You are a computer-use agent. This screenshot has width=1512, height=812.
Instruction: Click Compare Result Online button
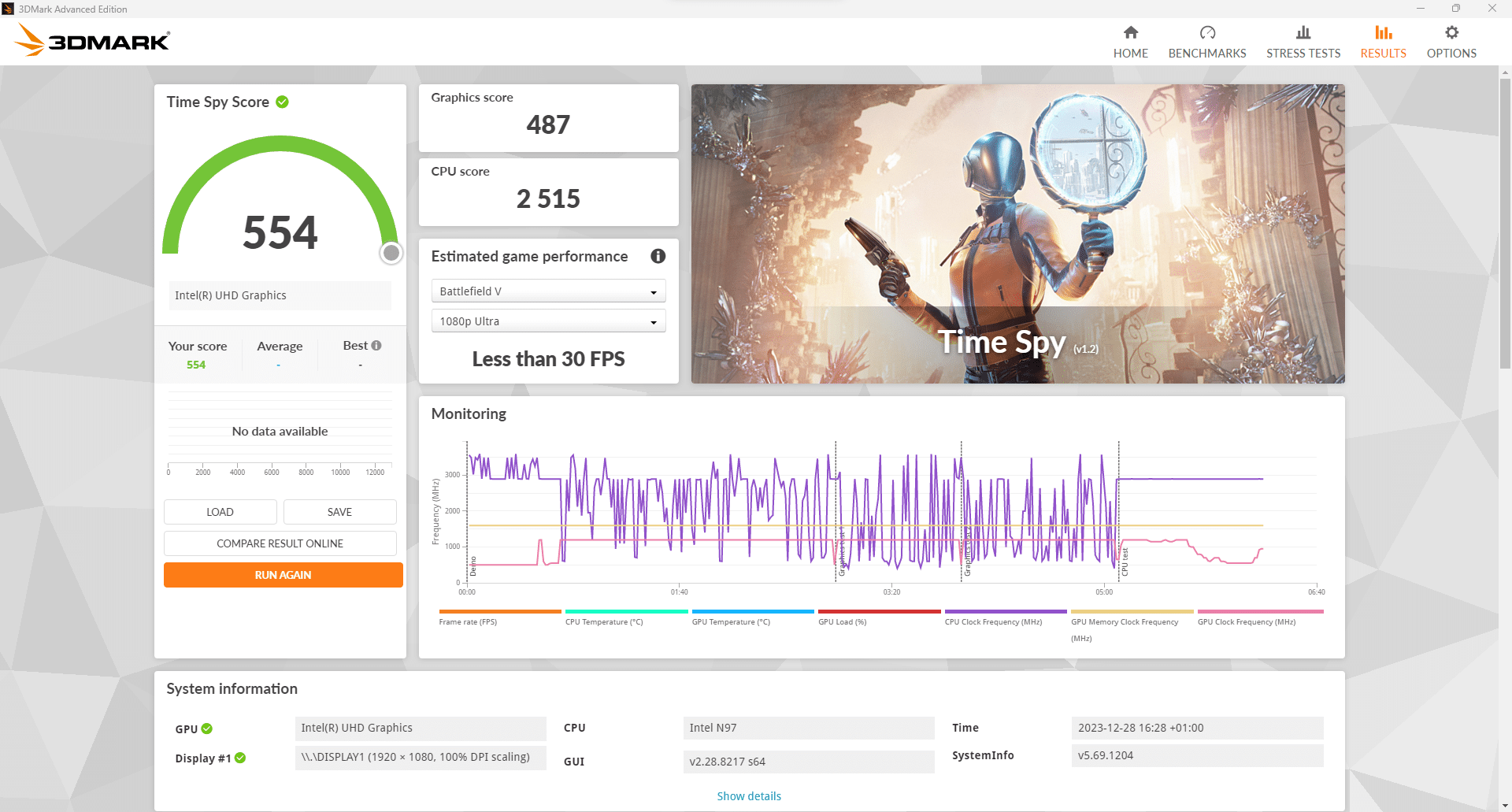point(280,543)
